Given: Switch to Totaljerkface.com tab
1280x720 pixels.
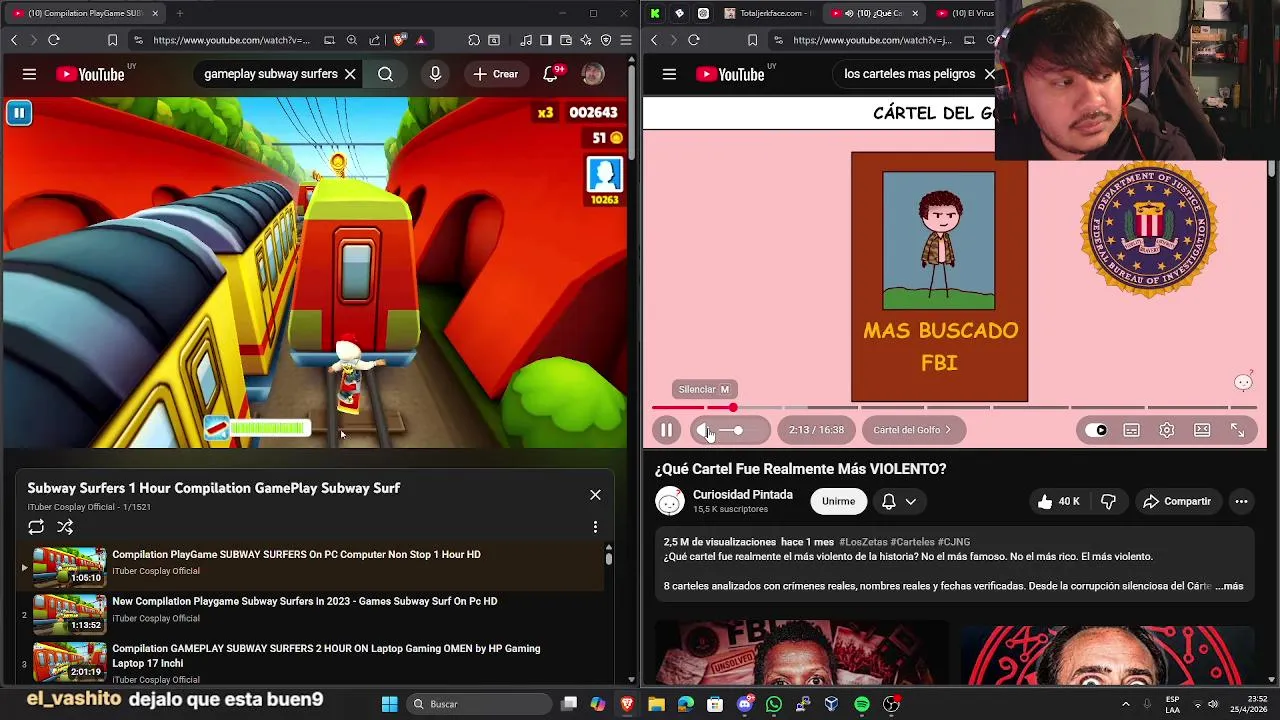Looking at the screenshot, I should [768, 13].
